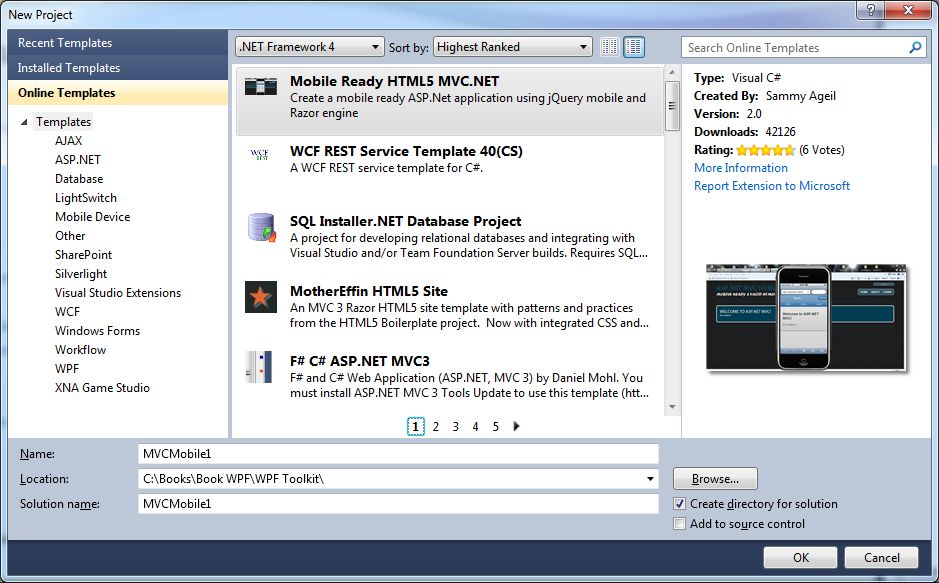Image resolution: width=939 pixels, height=583 pixels.
Task: Select the medium icons list view
Action: click(634, 46)
